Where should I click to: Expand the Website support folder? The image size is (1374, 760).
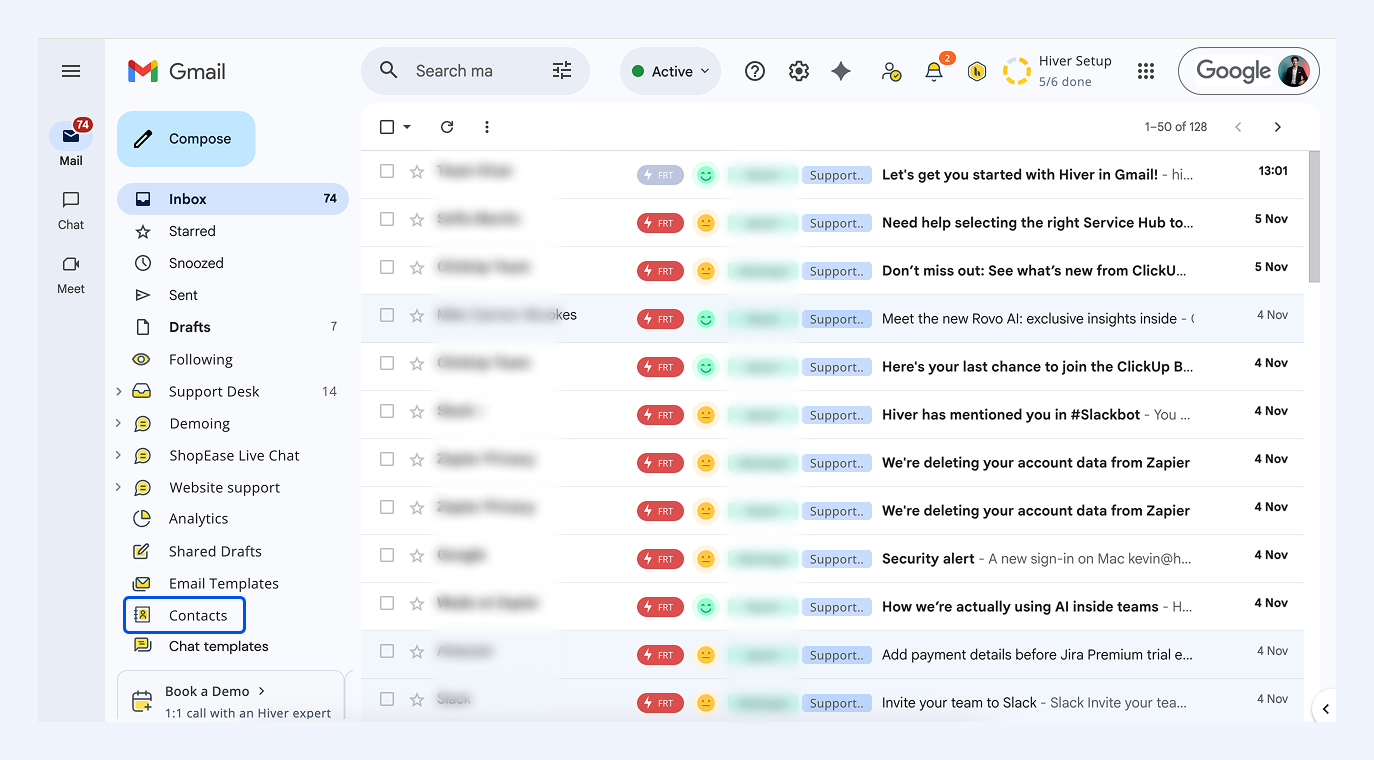pyautogui.click(x=118, y=487)
